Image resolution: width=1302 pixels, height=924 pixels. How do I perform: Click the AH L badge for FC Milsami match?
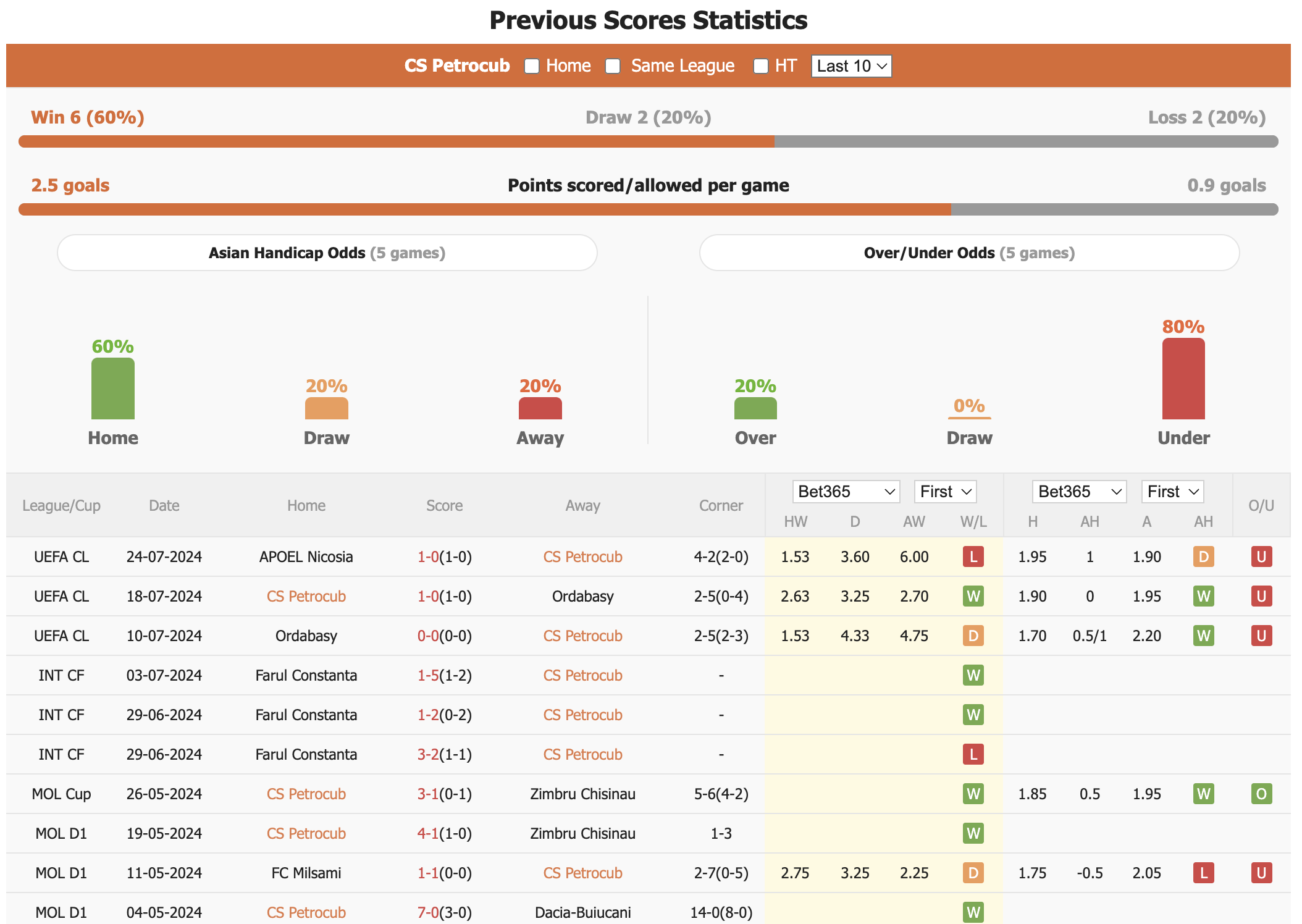1204,873
